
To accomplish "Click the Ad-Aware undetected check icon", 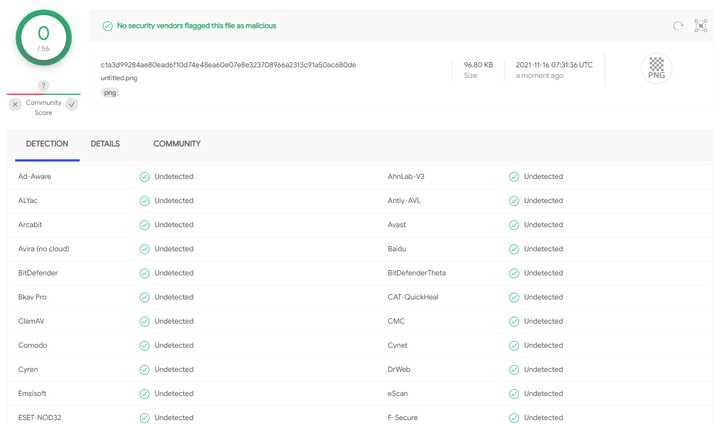I will [x=145, y=177].
